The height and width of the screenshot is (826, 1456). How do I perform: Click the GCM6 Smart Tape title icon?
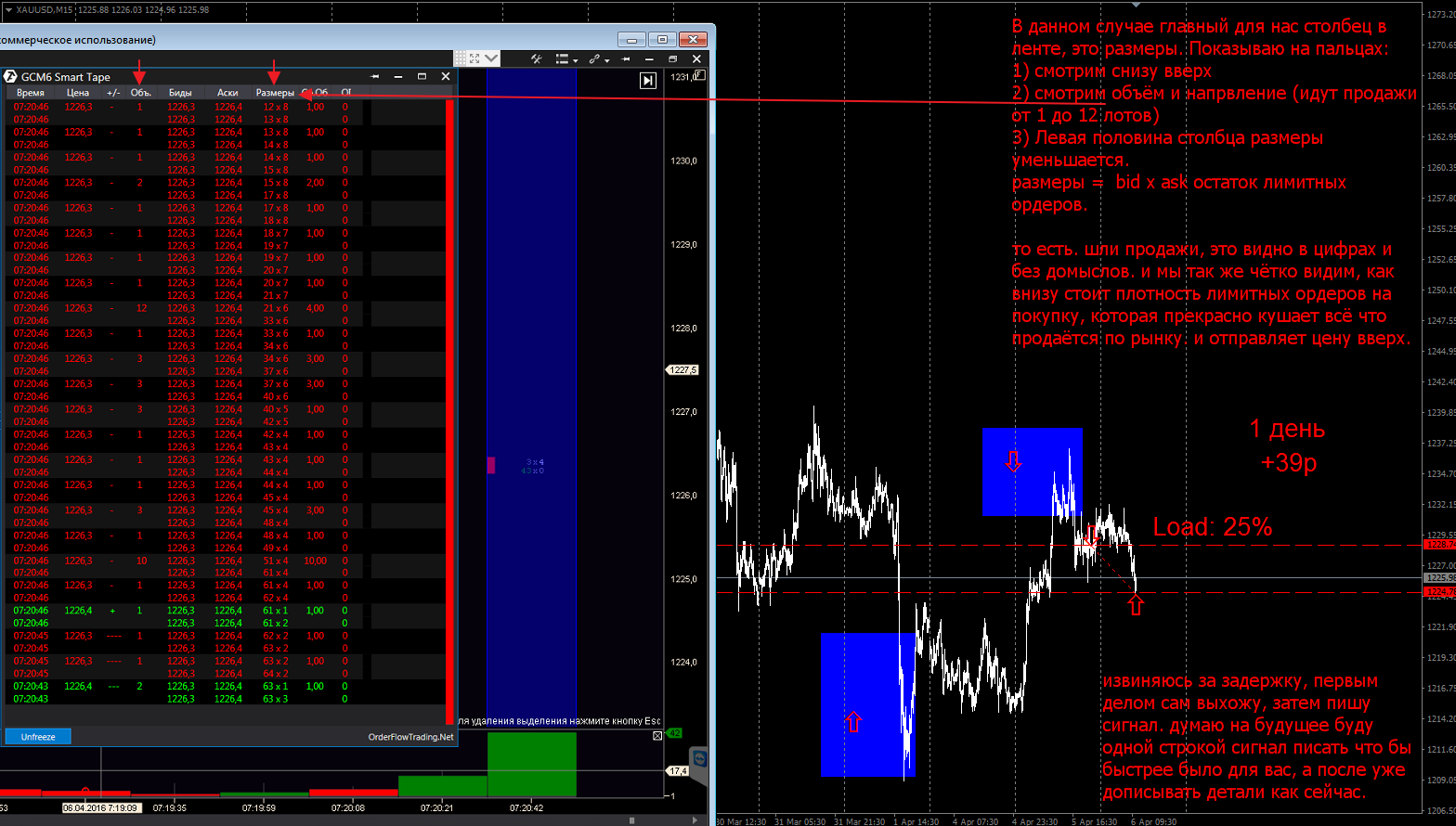(x=11, y=77)
